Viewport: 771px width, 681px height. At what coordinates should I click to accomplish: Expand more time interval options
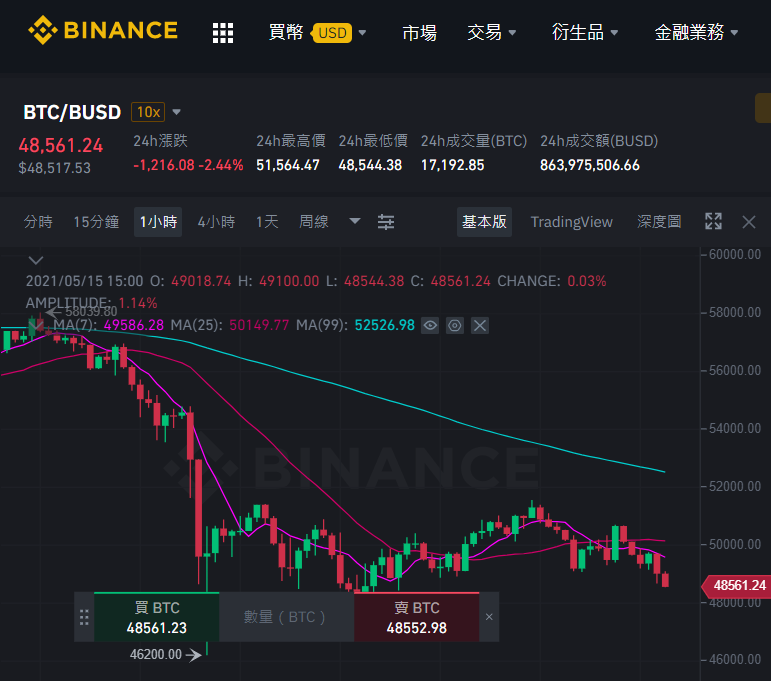pos(355,221)
